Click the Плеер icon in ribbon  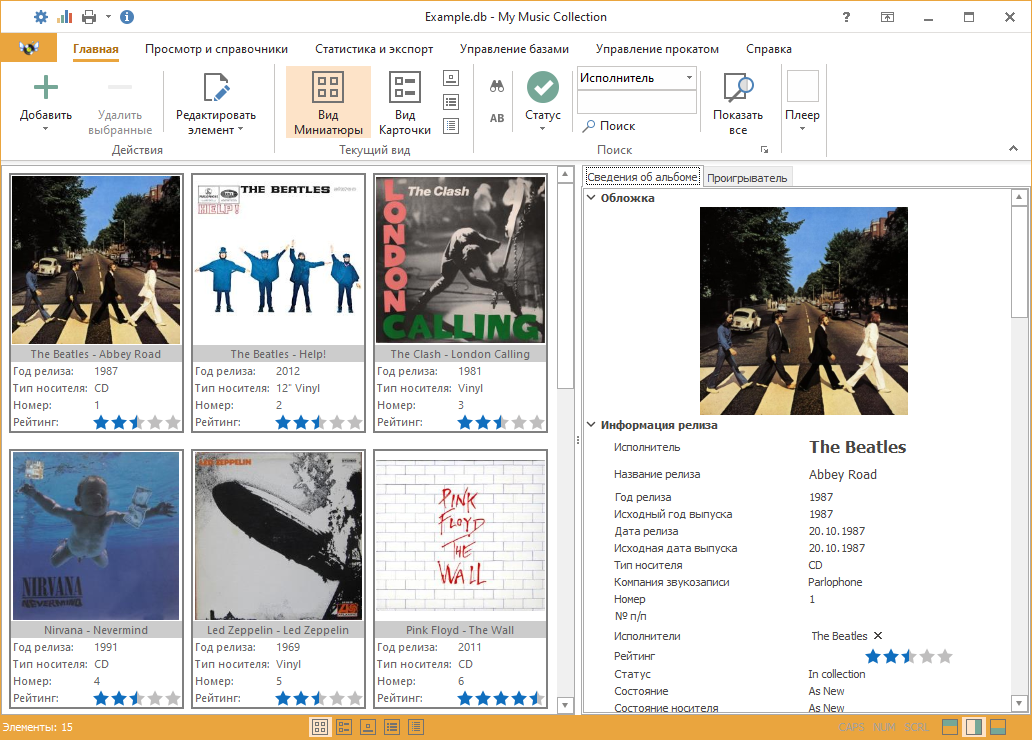802,86
